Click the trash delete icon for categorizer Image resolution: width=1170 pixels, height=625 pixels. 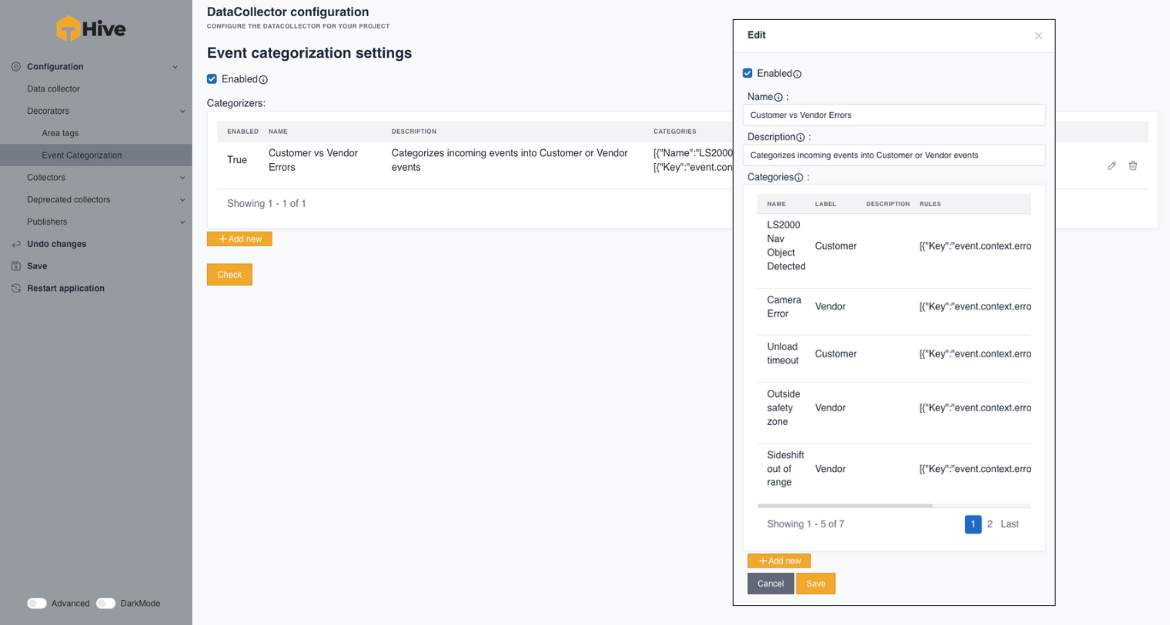1133,166
